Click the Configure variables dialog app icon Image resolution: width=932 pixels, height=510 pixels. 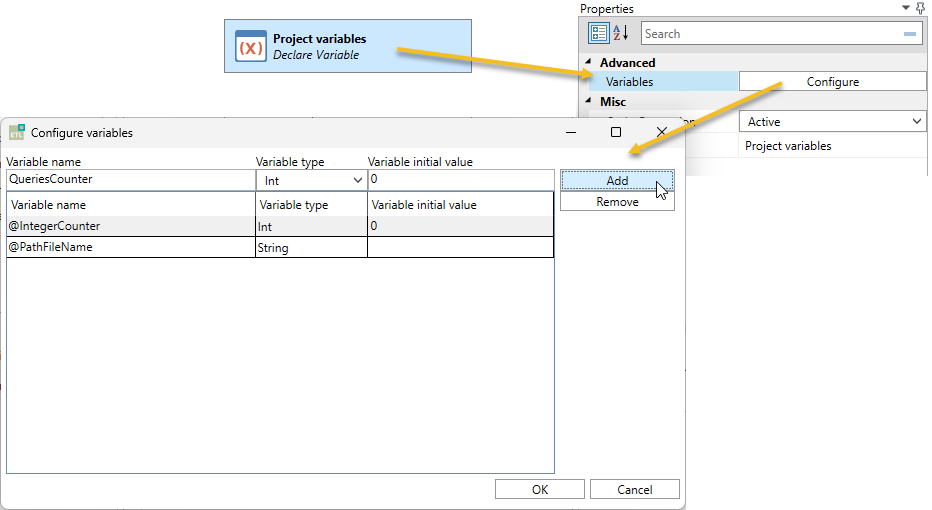tap(17, 132)
